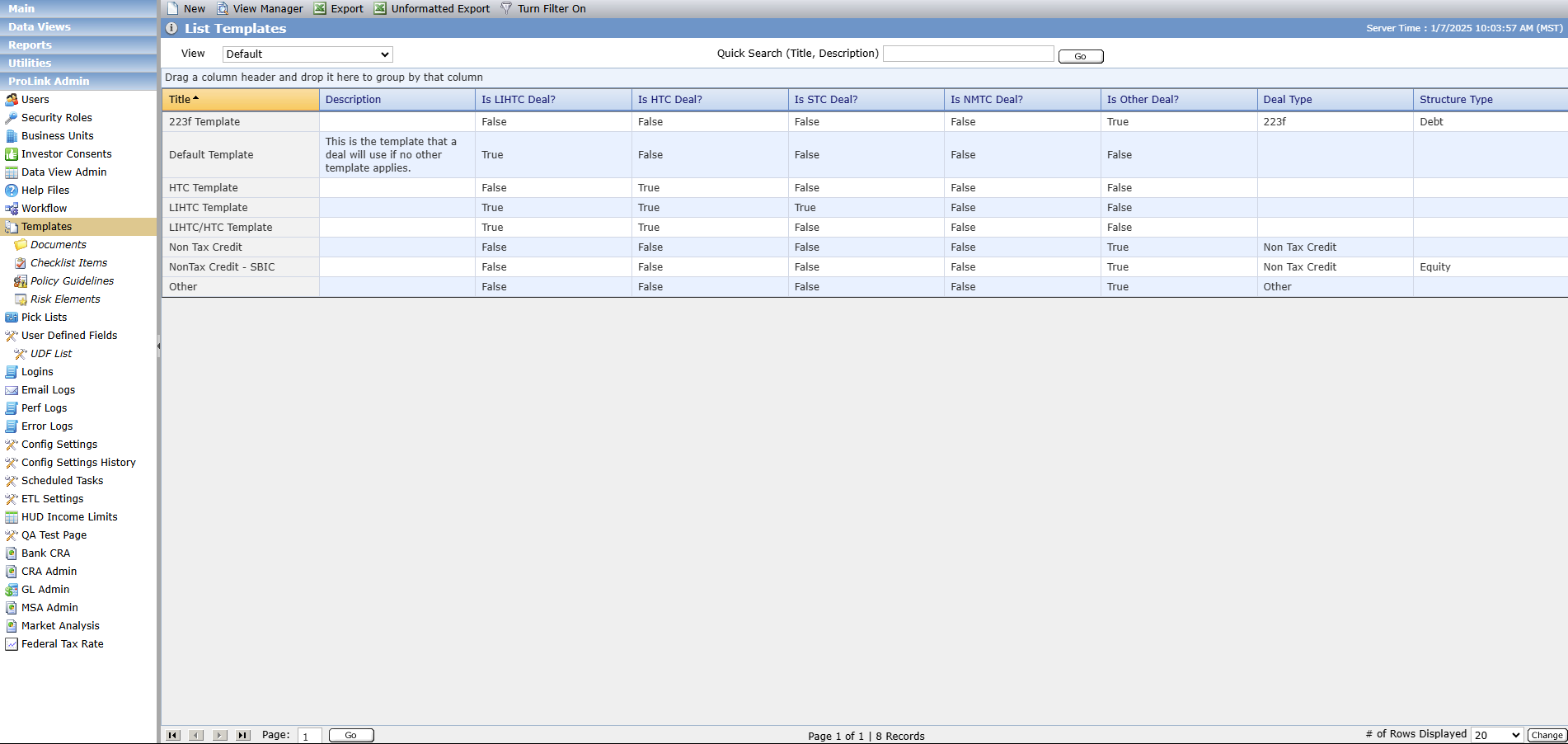The width and height of the screenshot is (1568, 744).
Task: Click Go button next to Quick Search
Action: click(1081, 56)
